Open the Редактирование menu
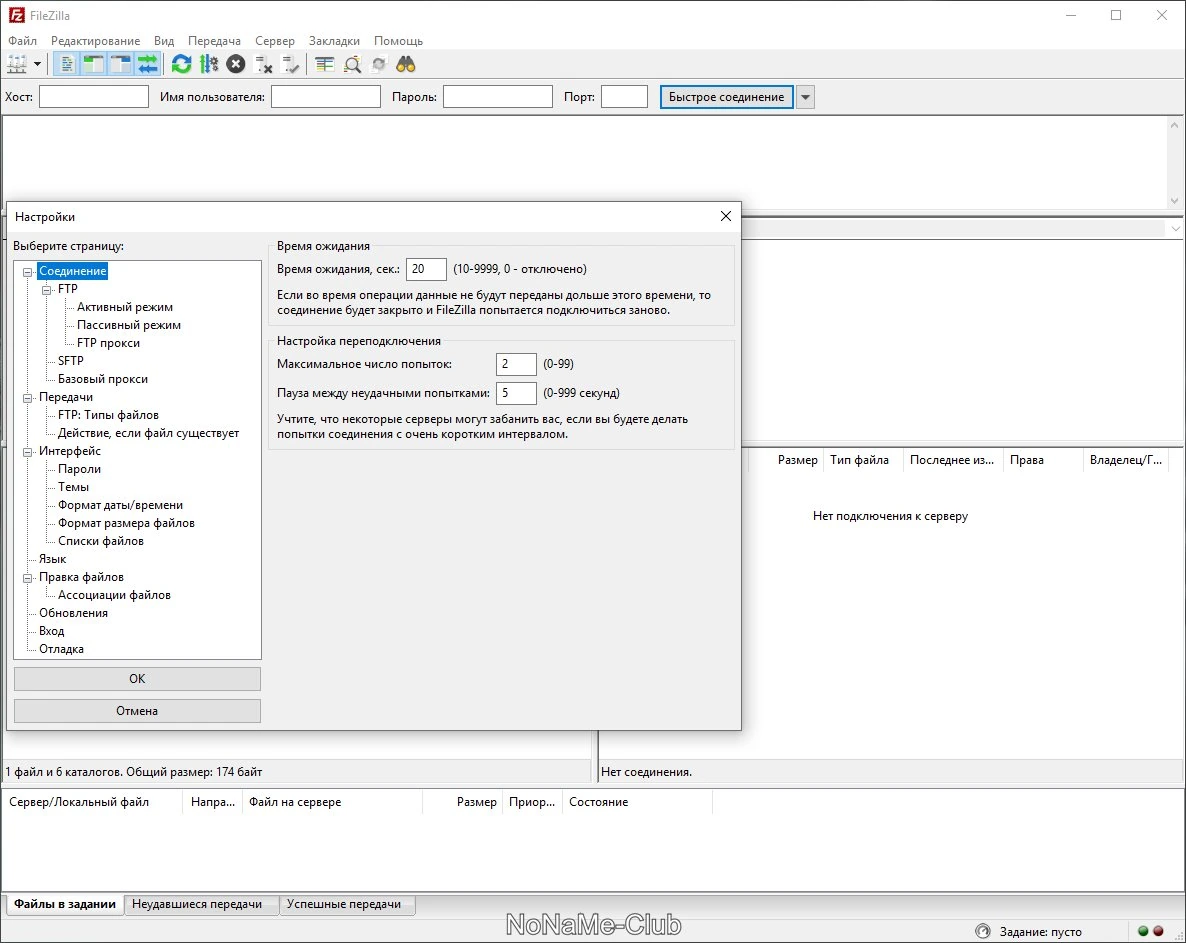The width and height of the screenshot is (1186, 943). [x=95, y=41]
